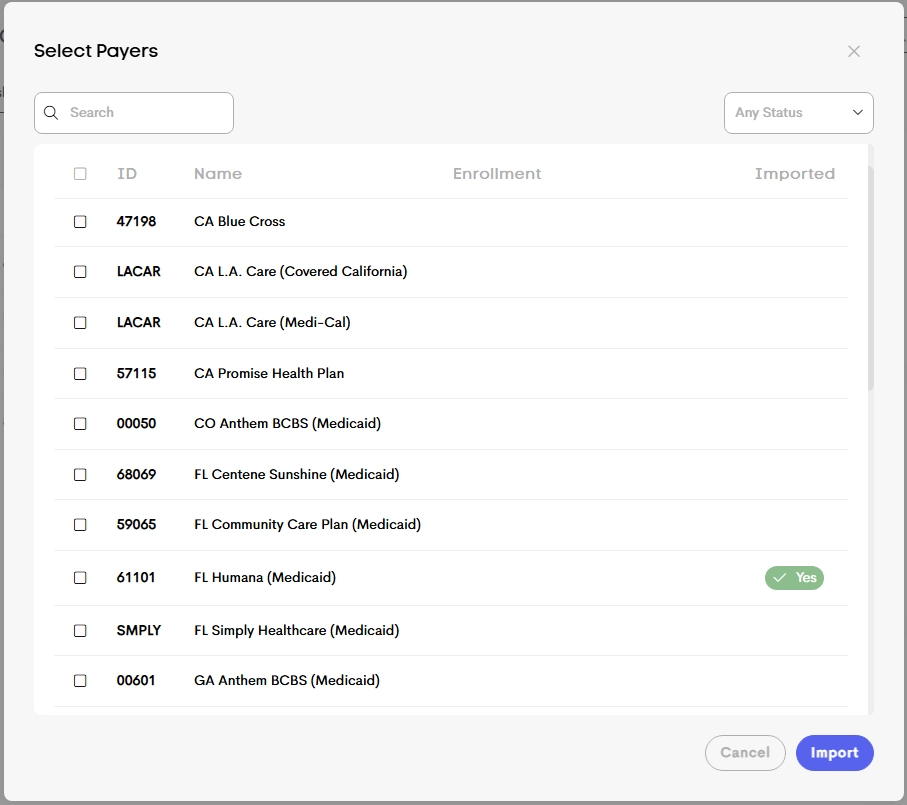Select payer ID 68069

(137, 475)
